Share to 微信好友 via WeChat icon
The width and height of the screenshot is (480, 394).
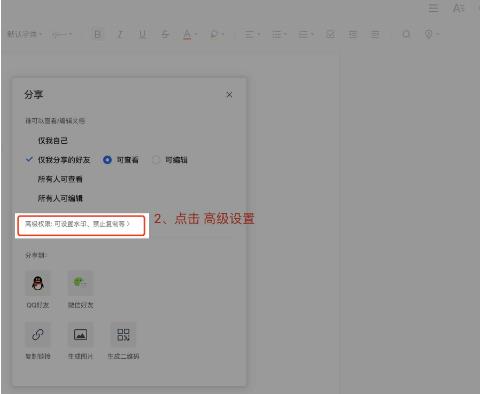pos(80,283)
